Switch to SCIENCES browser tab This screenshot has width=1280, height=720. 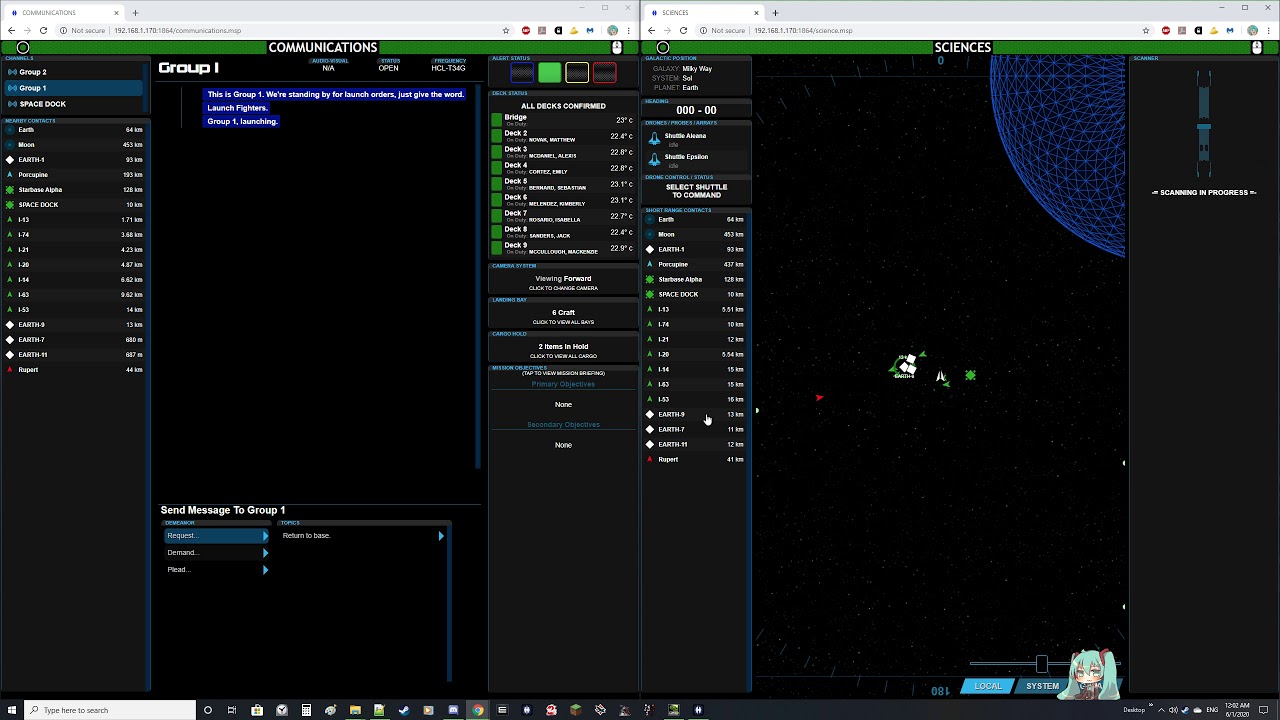click(x=702, y=13)
